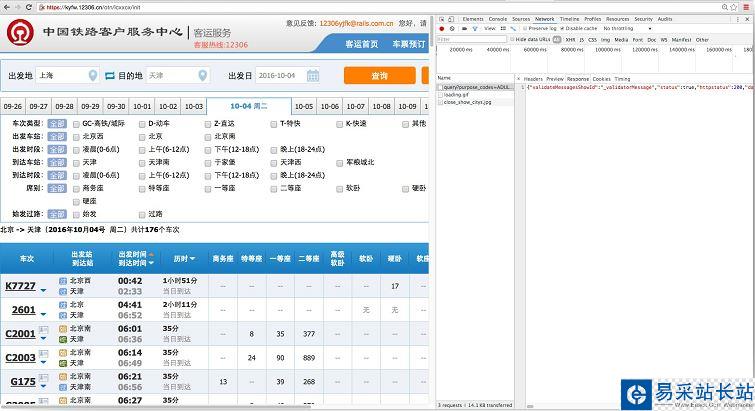The image size is (755, 411).
Task: Click the red 12306 railway logo
Action: (x=20, y=33)
